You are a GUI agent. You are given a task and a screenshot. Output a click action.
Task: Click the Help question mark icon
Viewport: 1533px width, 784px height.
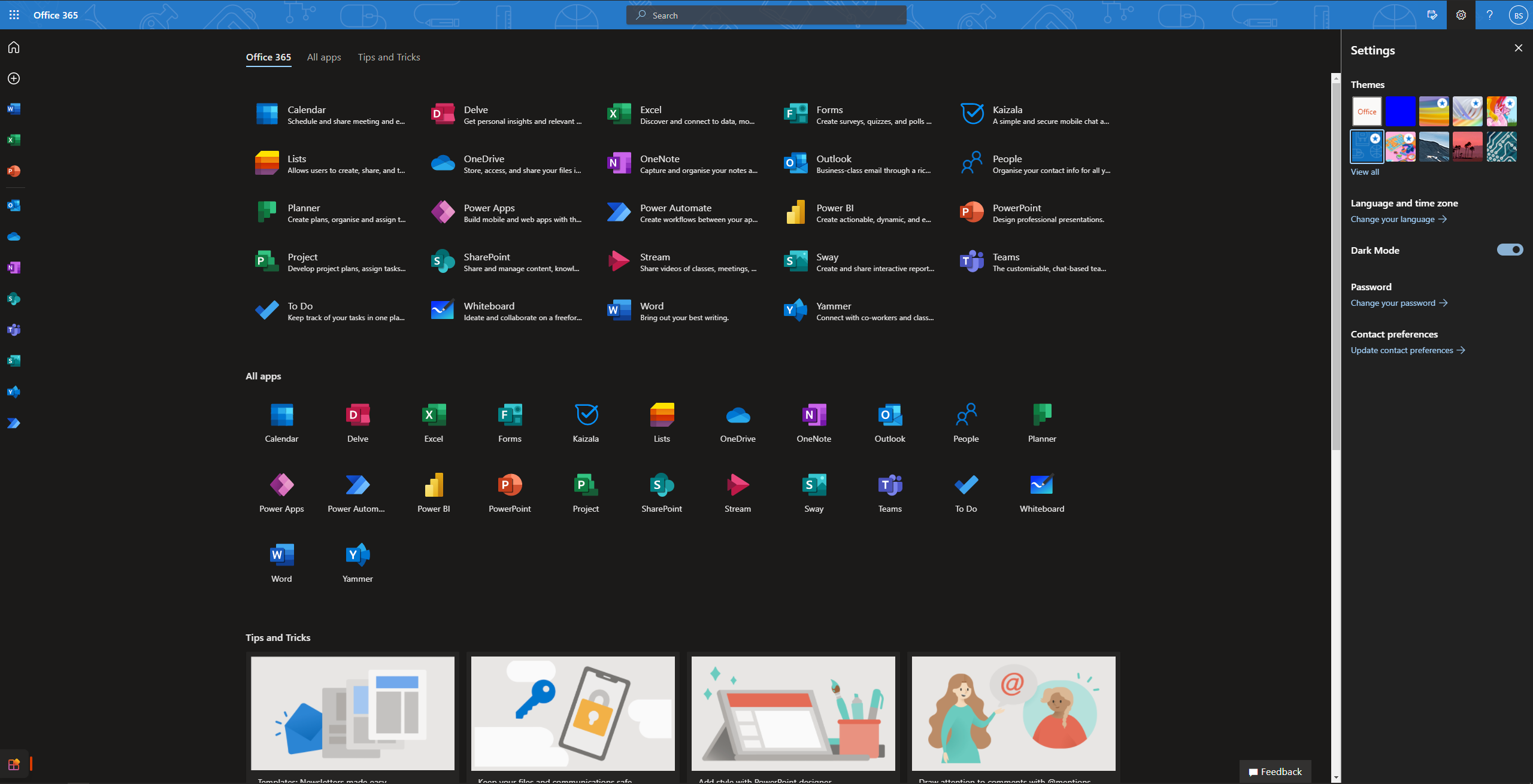1489,15
